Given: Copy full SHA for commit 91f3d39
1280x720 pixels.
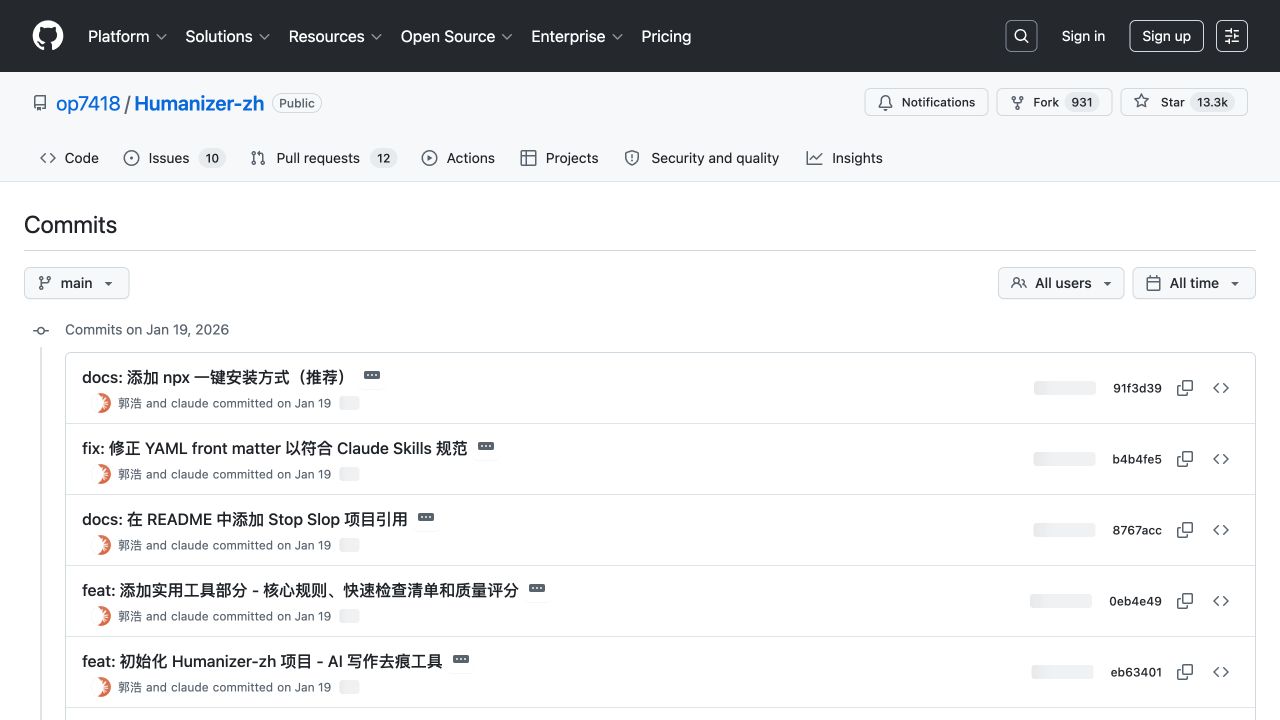Looking at the screenshot, I should pos(1185,388).
